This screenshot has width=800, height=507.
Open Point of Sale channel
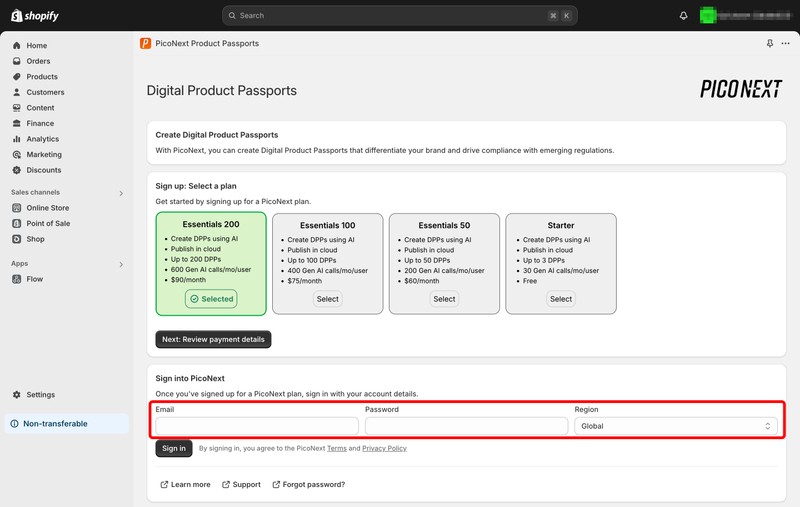[48, 223]
